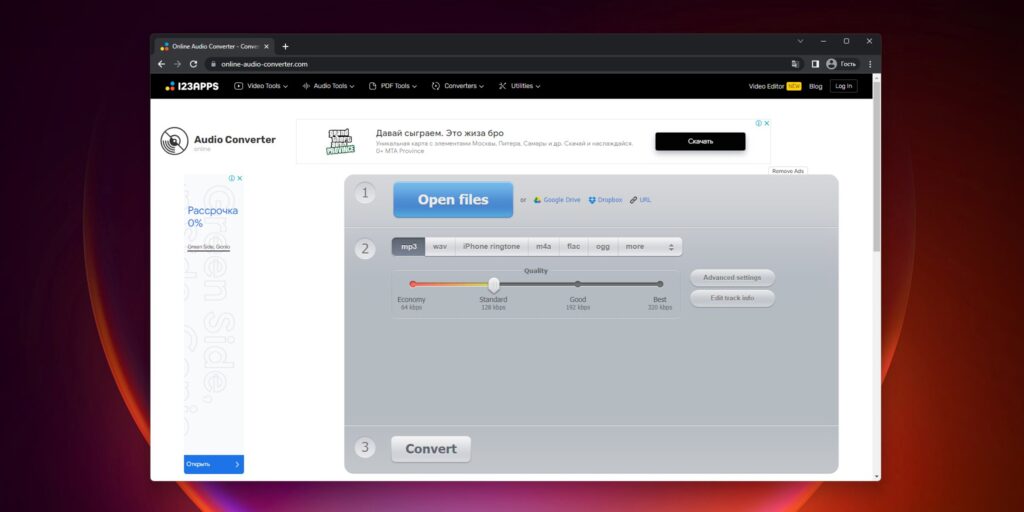Open the Video Tools menu

(x=261, y=86)
